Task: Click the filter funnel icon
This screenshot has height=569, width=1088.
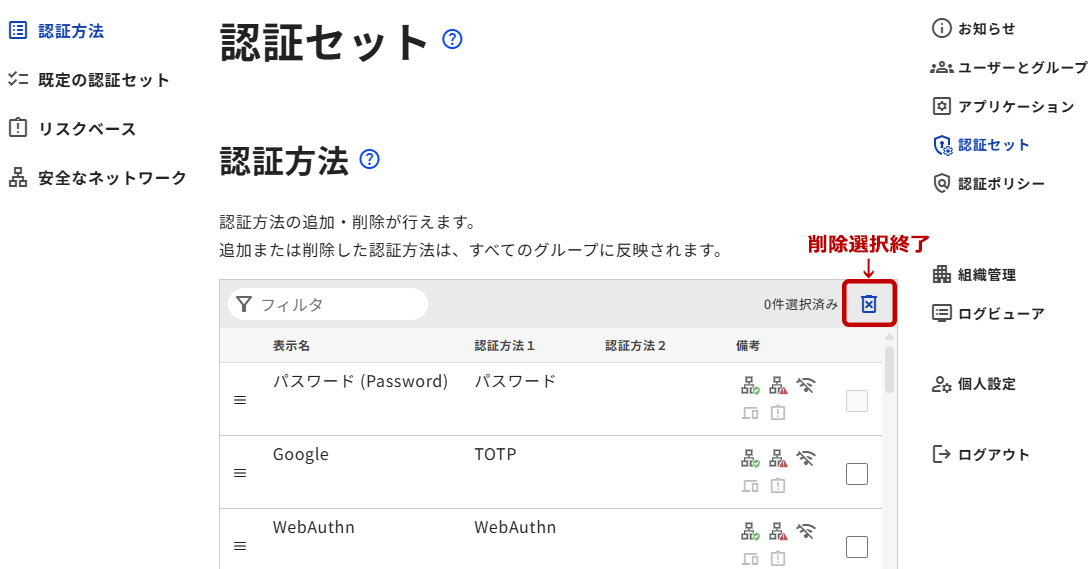Action: [244, 304]
